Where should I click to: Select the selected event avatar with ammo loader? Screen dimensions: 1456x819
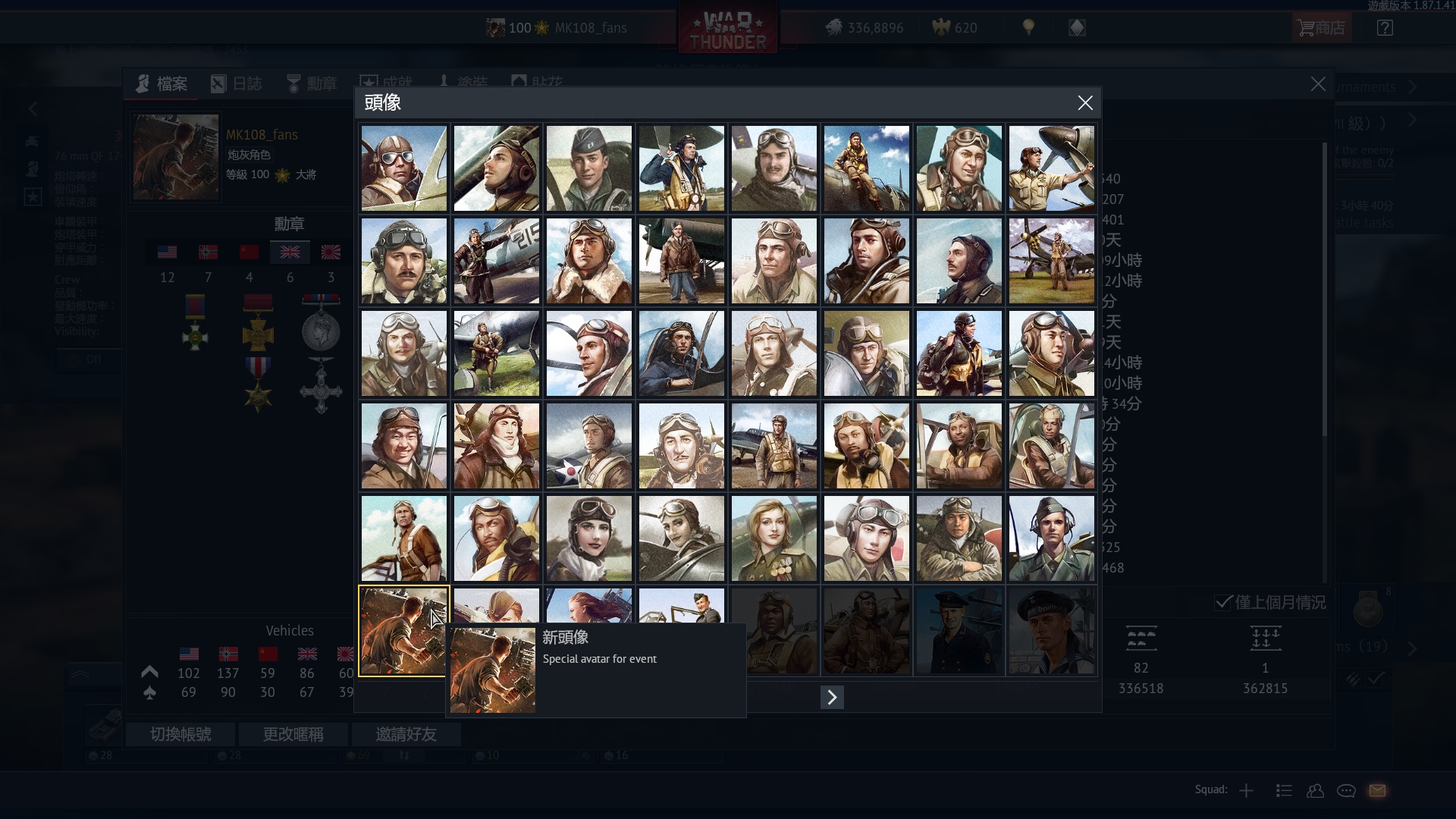[404, 631]
